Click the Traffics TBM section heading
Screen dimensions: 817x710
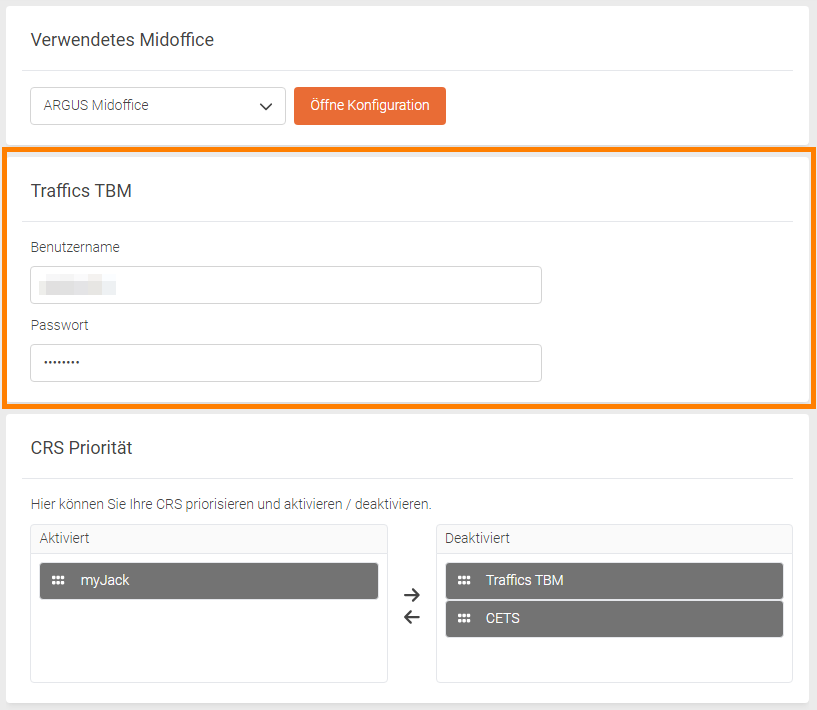[81, 191]
